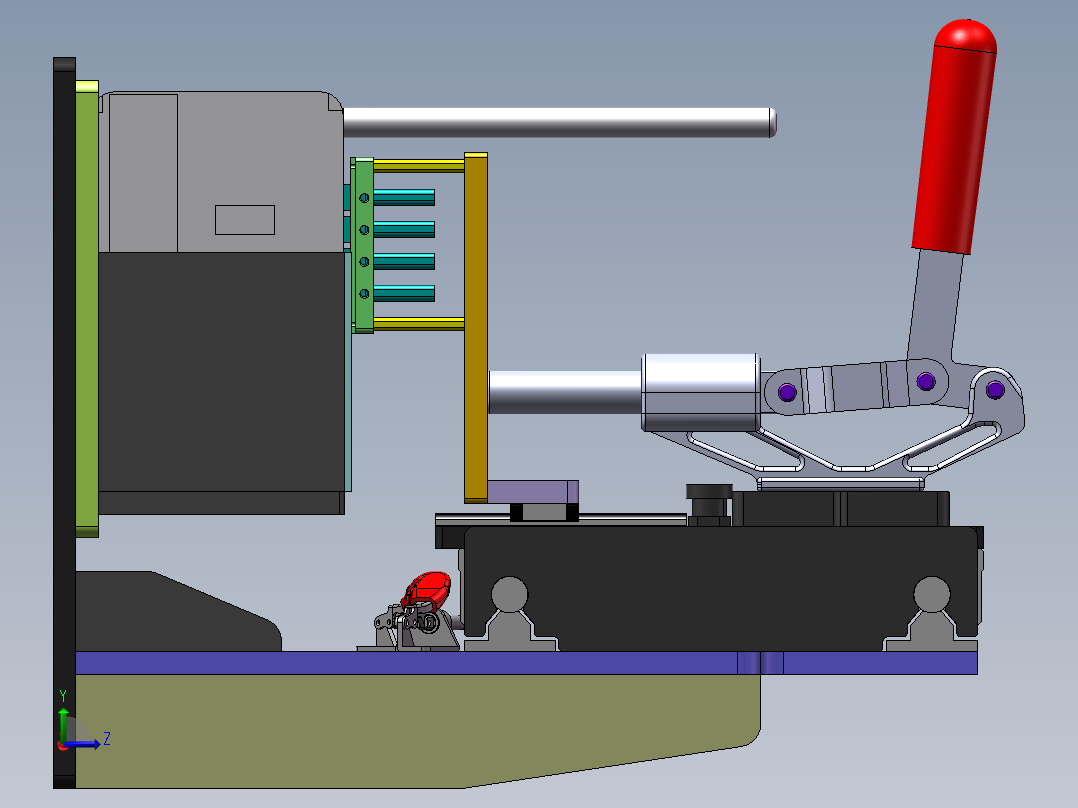Select the black vertical back plate
The width and height of the screenshot is (1078, 808).
pos(64,423)
